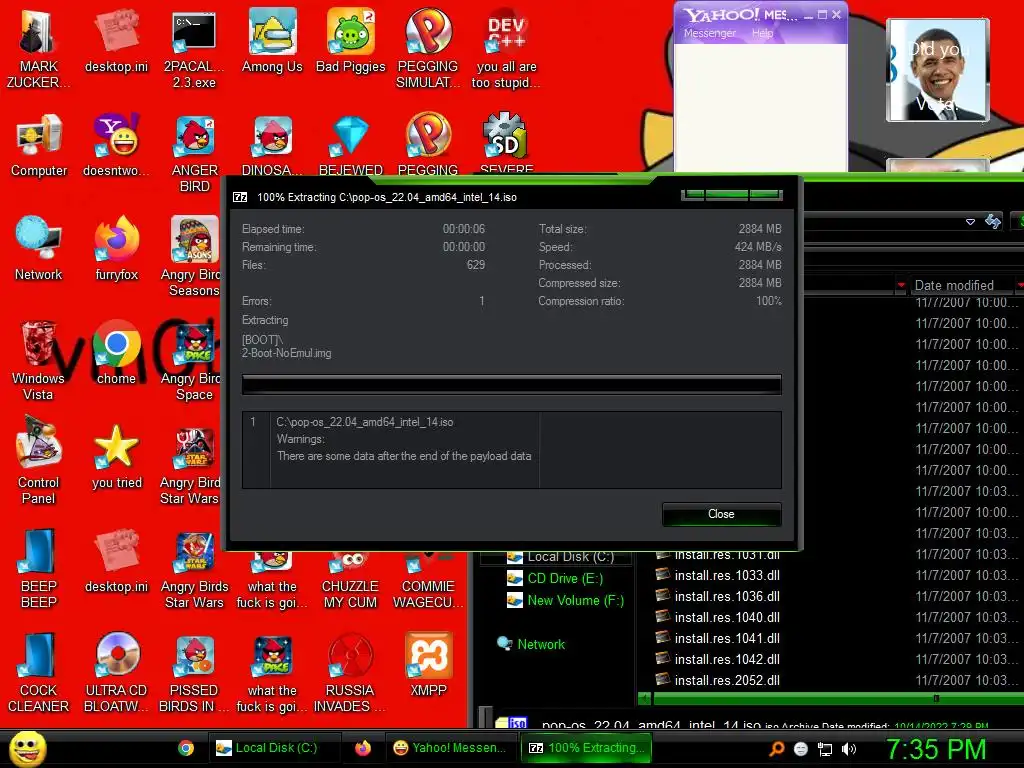1024x768 pixels.
Task: Launch the furryfox Firefox shortcut
Action: click(x=116, y=248)
